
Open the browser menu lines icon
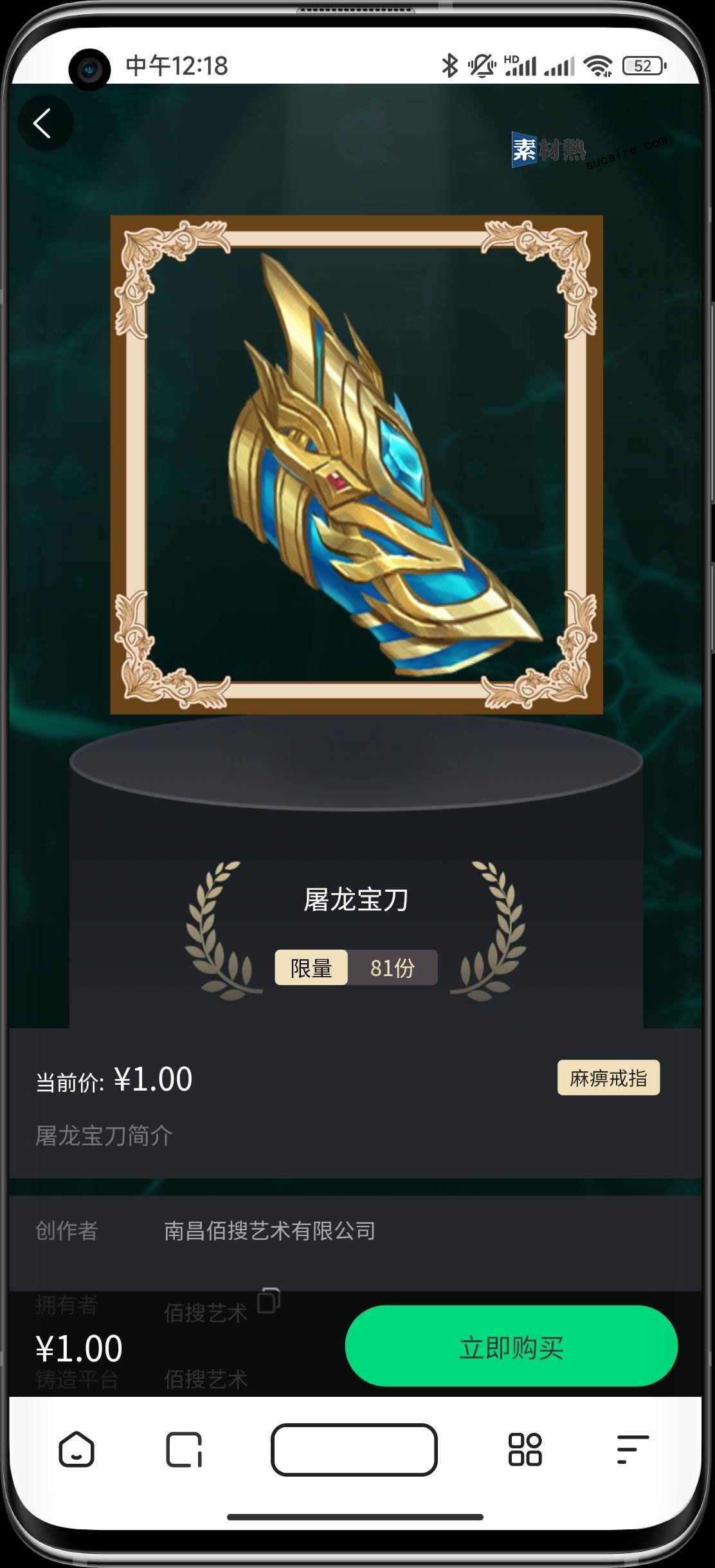(632, 1450)
